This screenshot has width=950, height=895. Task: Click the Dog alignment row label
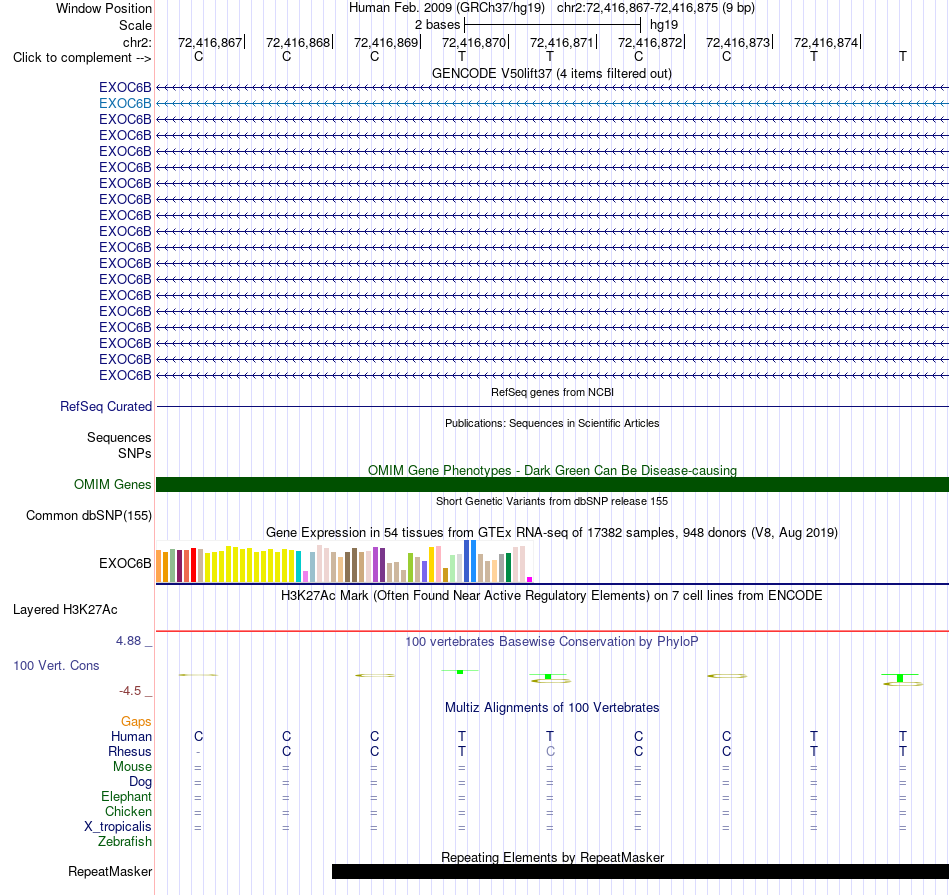140,782
